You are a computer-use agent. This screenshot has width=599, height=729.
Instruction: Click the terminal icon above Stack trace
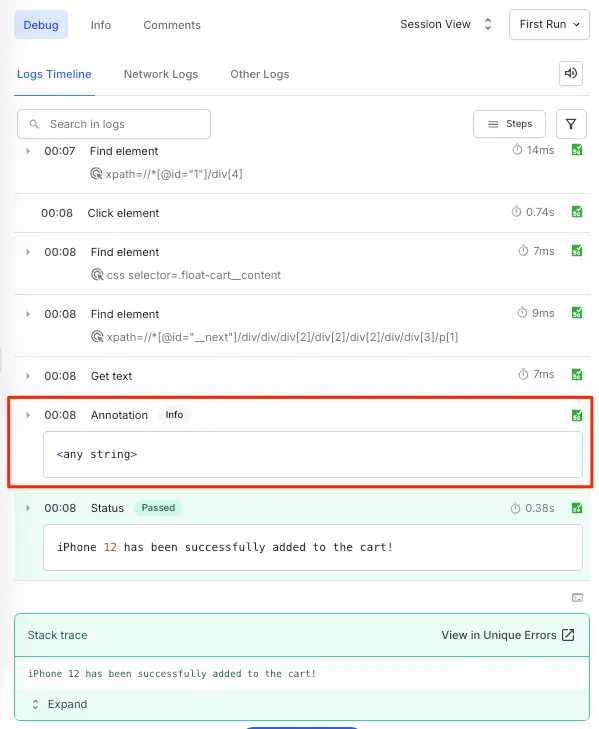(x=577, y=598)
